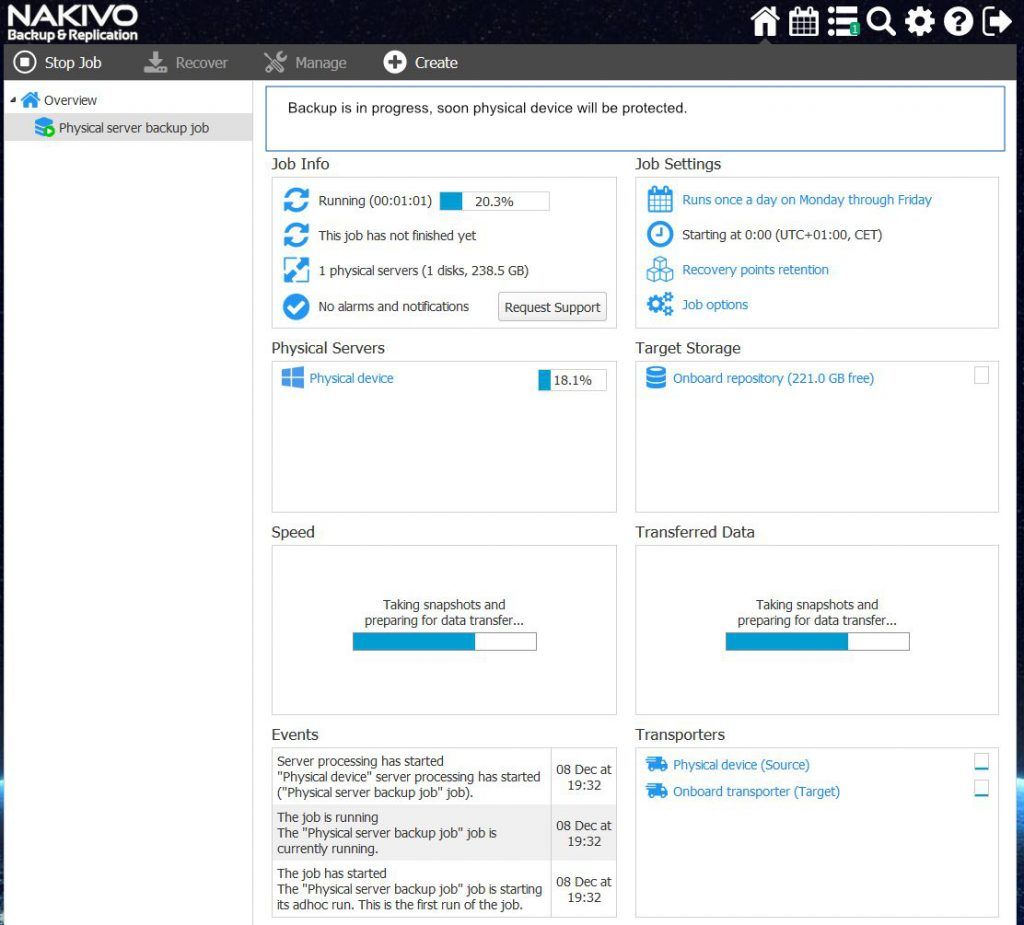The image size is (1024, 925).
Task: Click the truck icon for Physical device (Source)
Action: (x=656, y=764)
